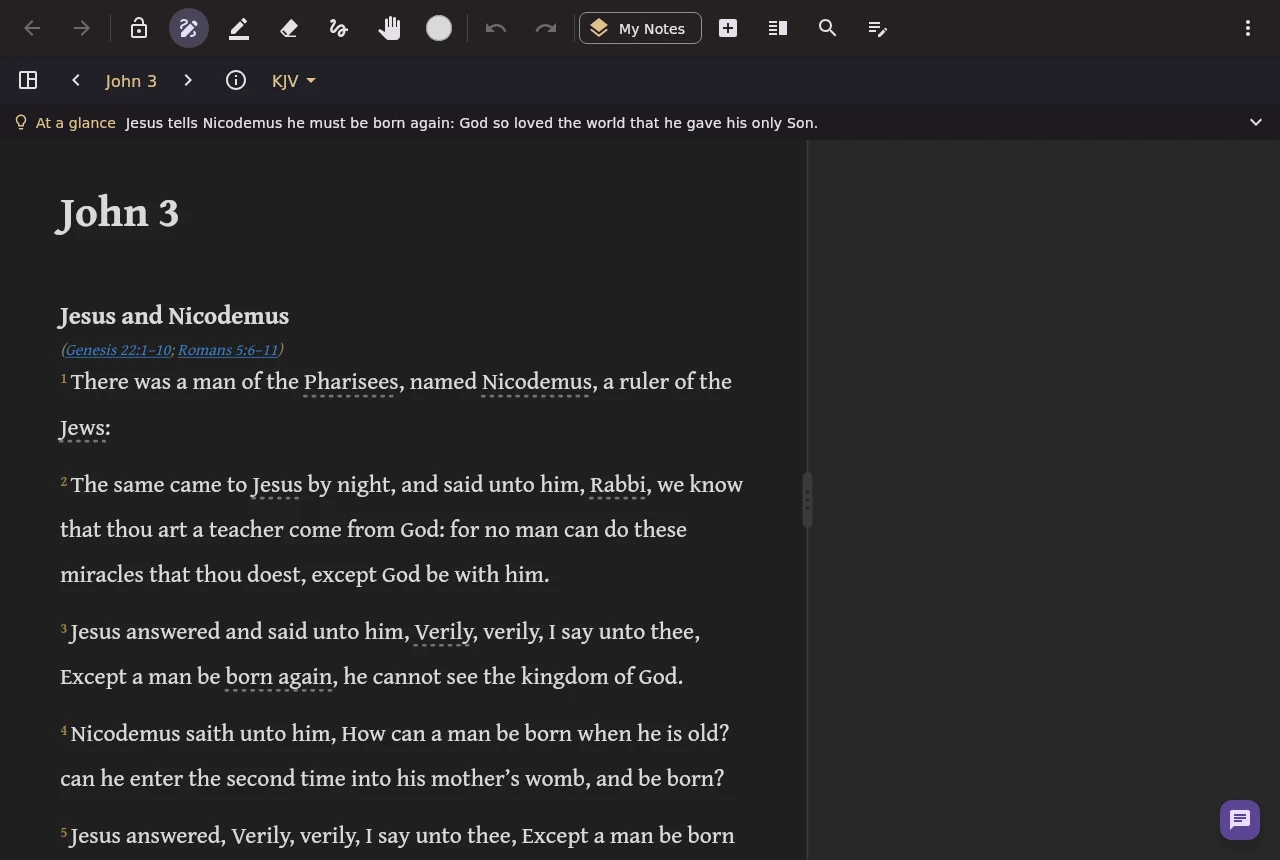Click the underlined name Jesus in verse 2
The width and height of the screenshot is (1280, 860).
click(x=277, y=485)
